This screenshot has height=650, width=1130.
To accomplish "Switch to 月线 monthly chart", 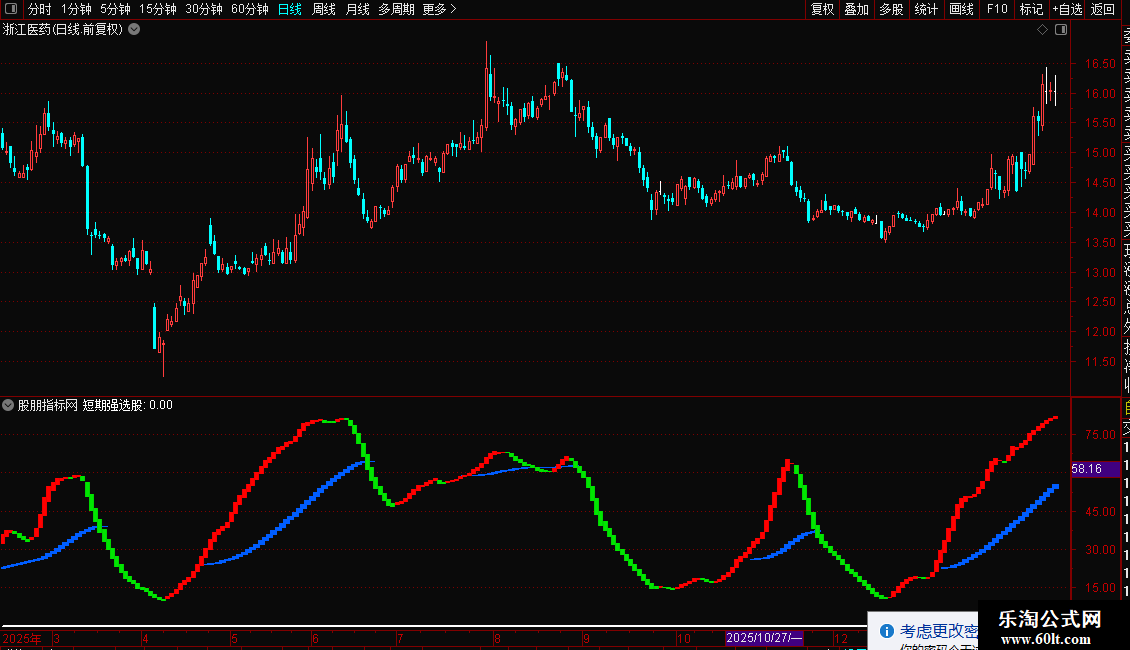I will pyautogui.click(x=357, y=9).
